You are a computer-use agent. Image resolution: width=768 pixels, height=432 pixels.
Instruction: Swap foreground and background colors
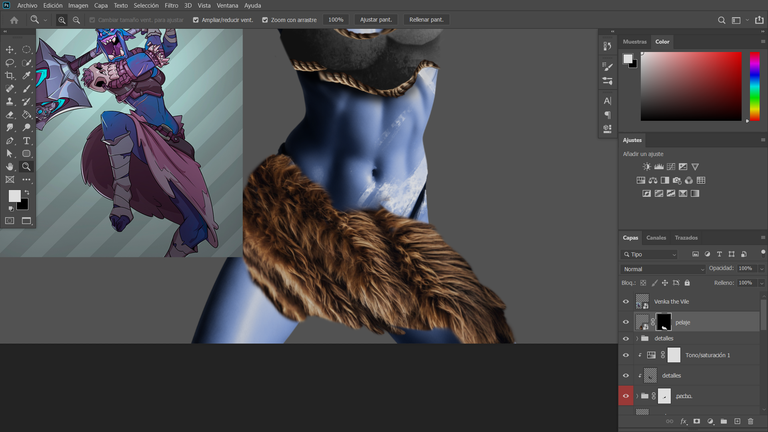point(27,192)
